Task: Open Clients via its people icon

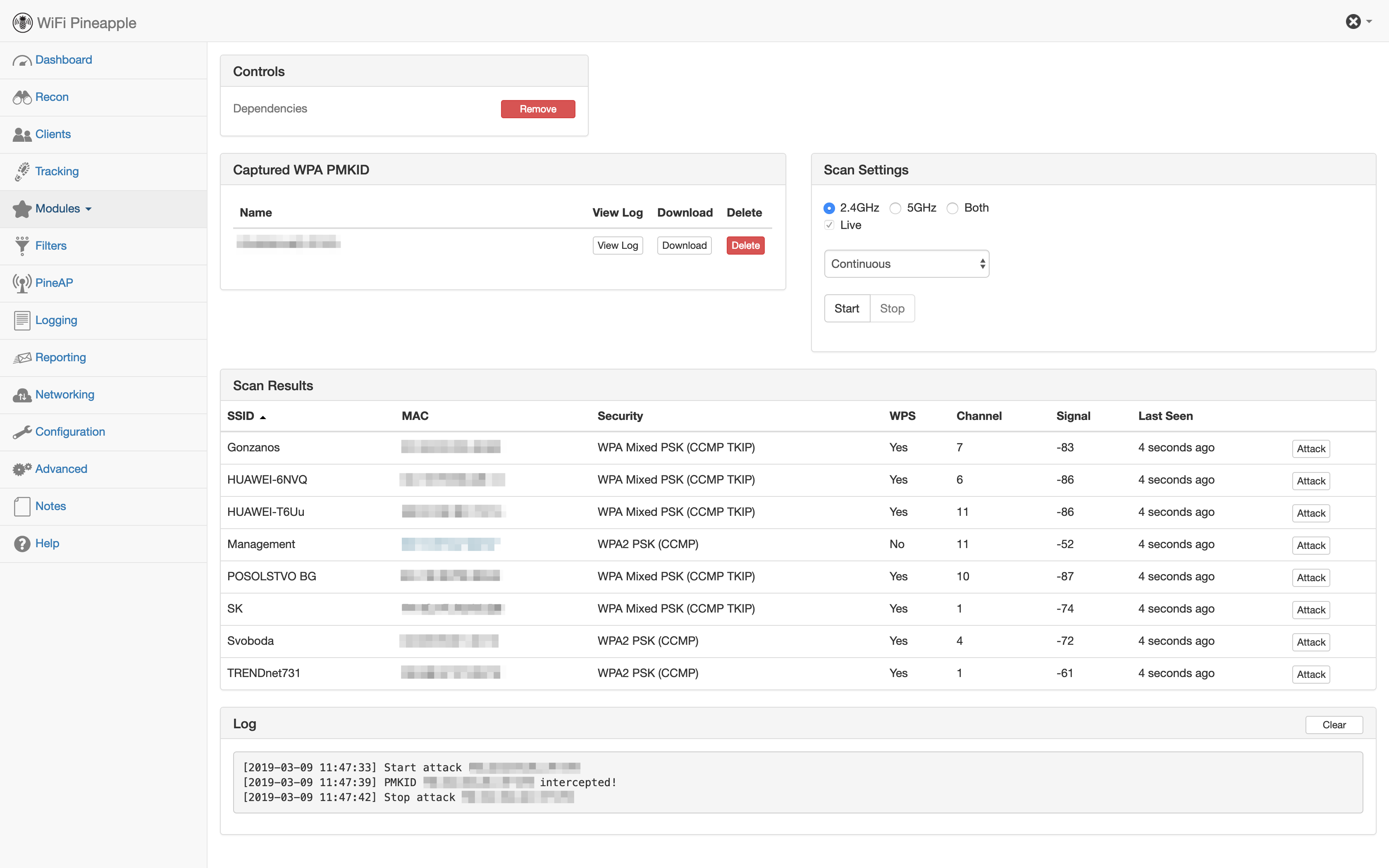Action: click(x=22, y=134)
